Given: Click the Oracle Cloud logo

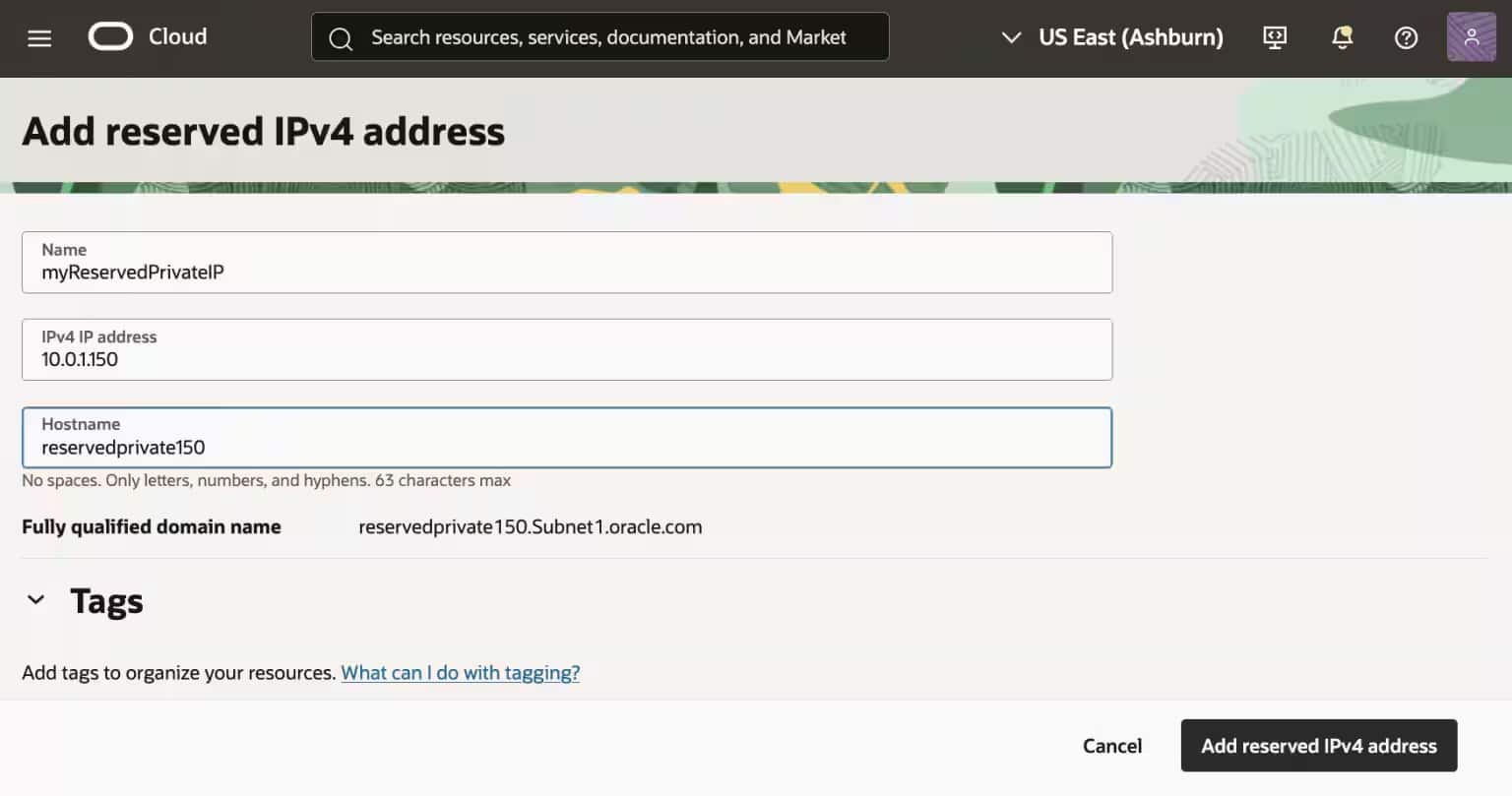Looking at the screenshot, I should coord(110,37).
